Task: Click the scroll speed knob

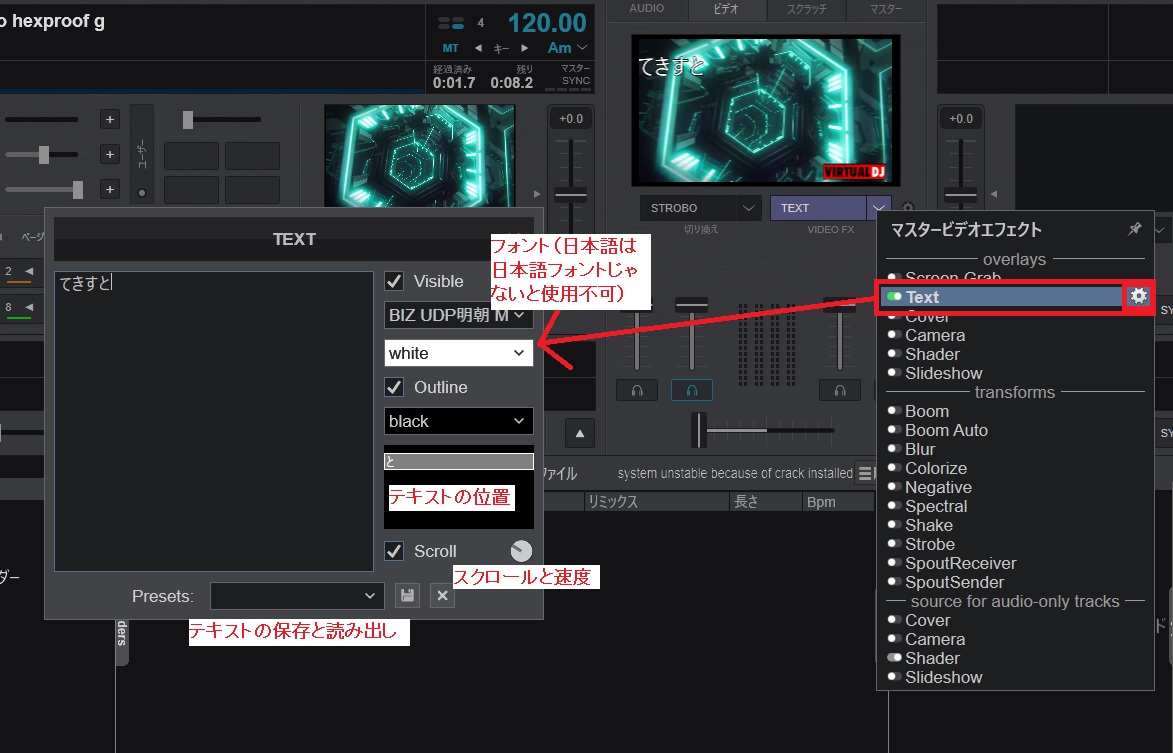Action: click(521, 551)
